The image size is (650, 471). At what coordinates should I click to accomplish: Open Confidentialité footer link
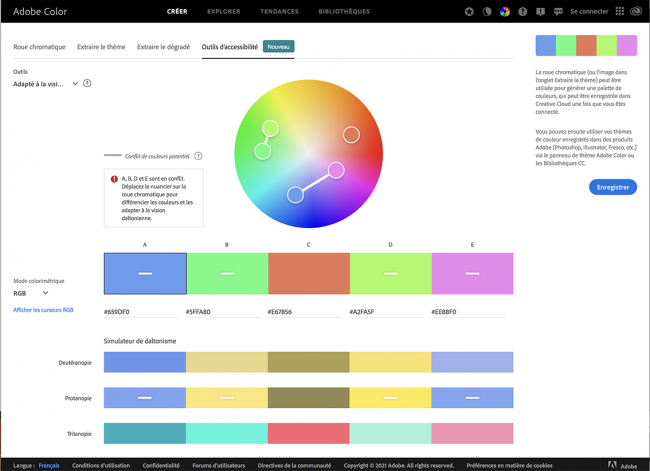click(161, 466)
